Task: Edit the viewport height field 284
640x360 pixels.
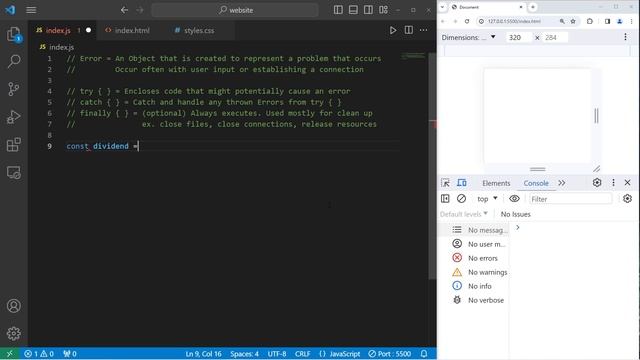Action: (555, 38)
